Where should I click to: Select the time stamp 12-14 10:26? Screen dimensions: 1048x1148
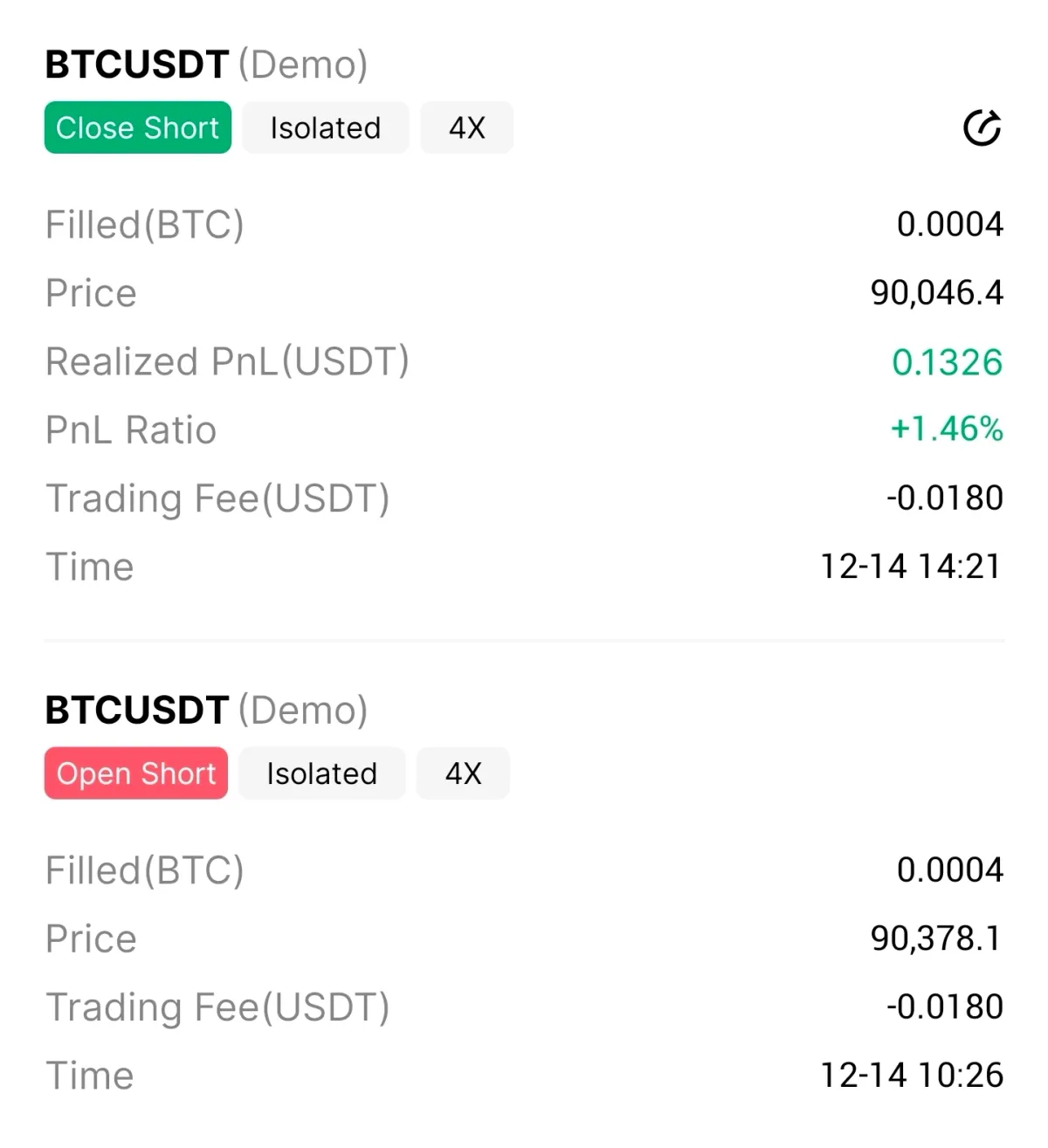(x=911, y=1076)
